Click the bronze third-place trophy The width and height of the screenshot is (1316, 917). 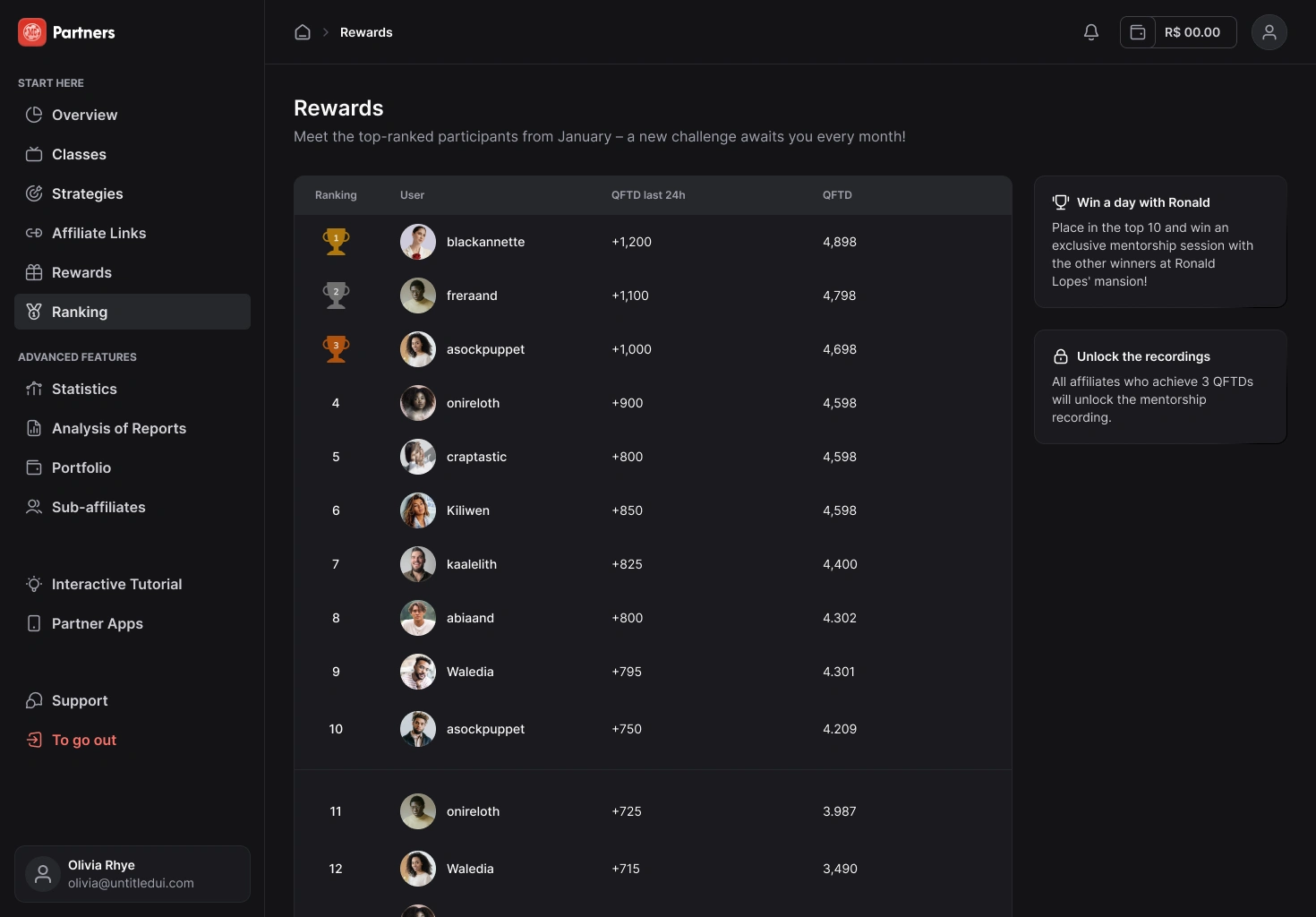click(336, 349)
